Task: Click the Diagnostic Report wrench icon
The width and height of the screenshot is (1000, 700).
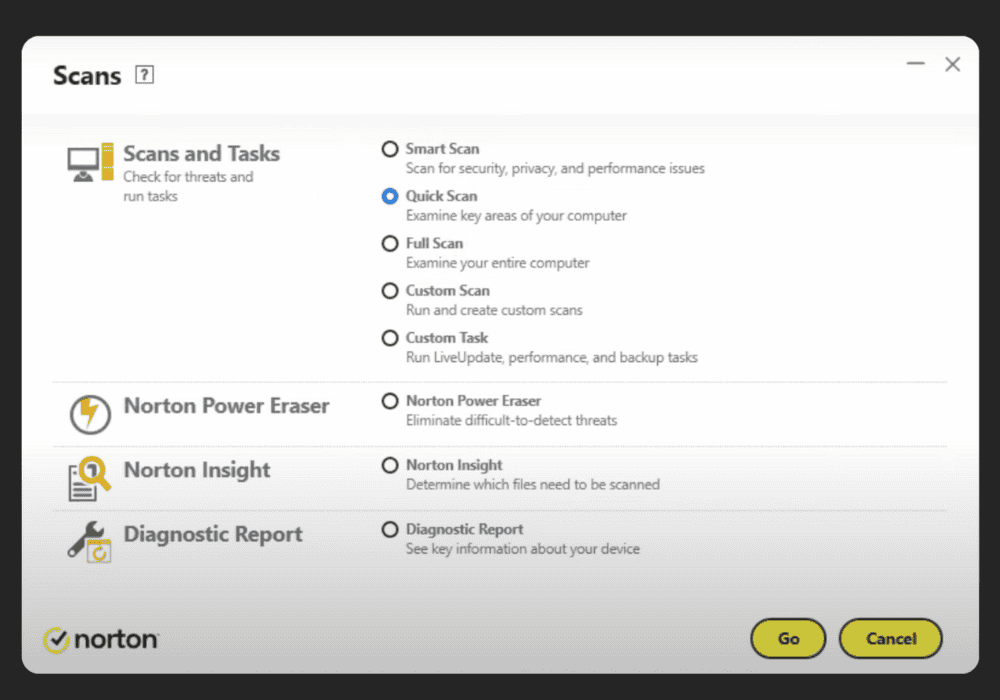Action: pyautogui.click(x=90, y=541)
